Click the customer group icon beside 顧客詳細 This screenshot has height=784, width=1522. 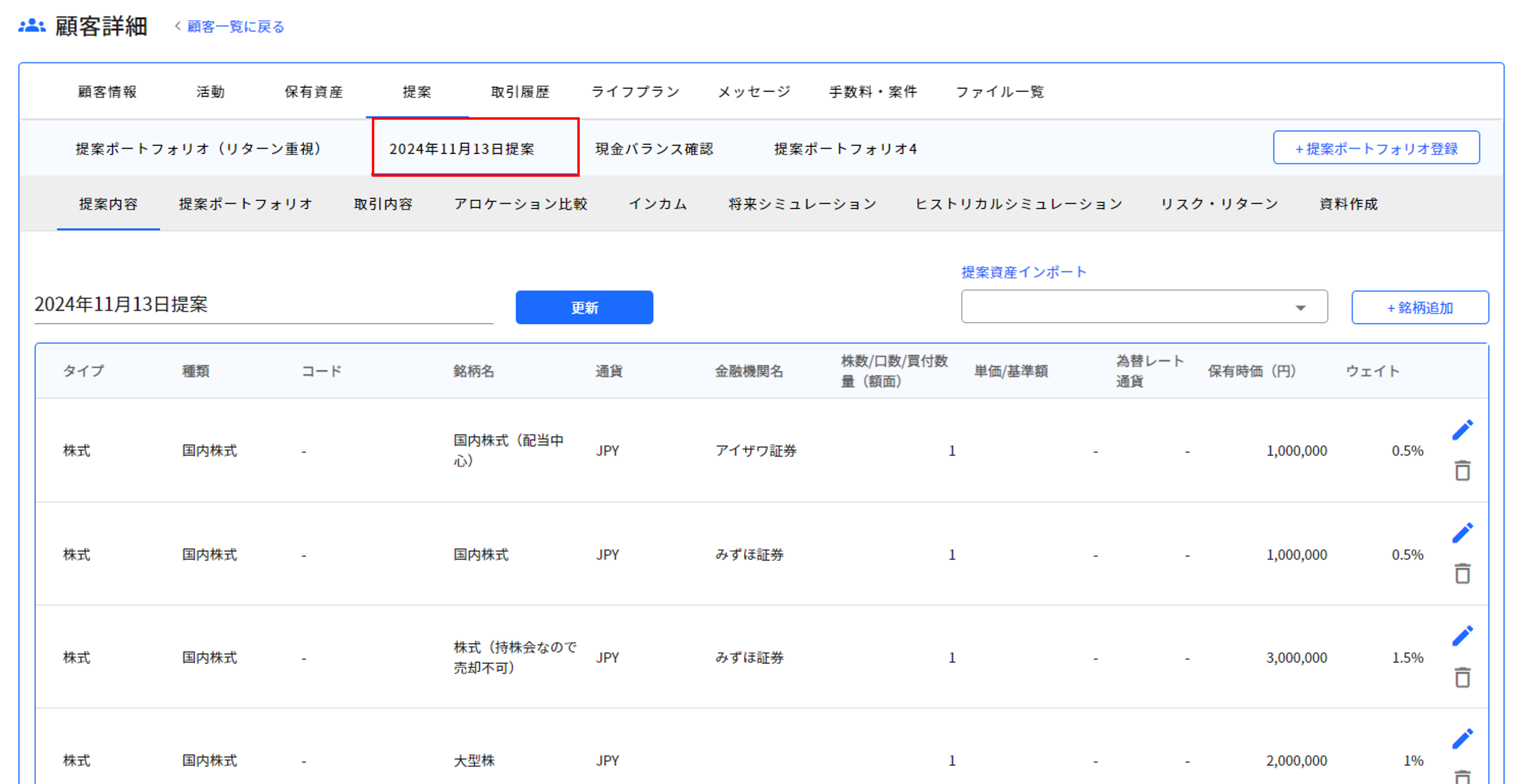(x=32, y=26)
